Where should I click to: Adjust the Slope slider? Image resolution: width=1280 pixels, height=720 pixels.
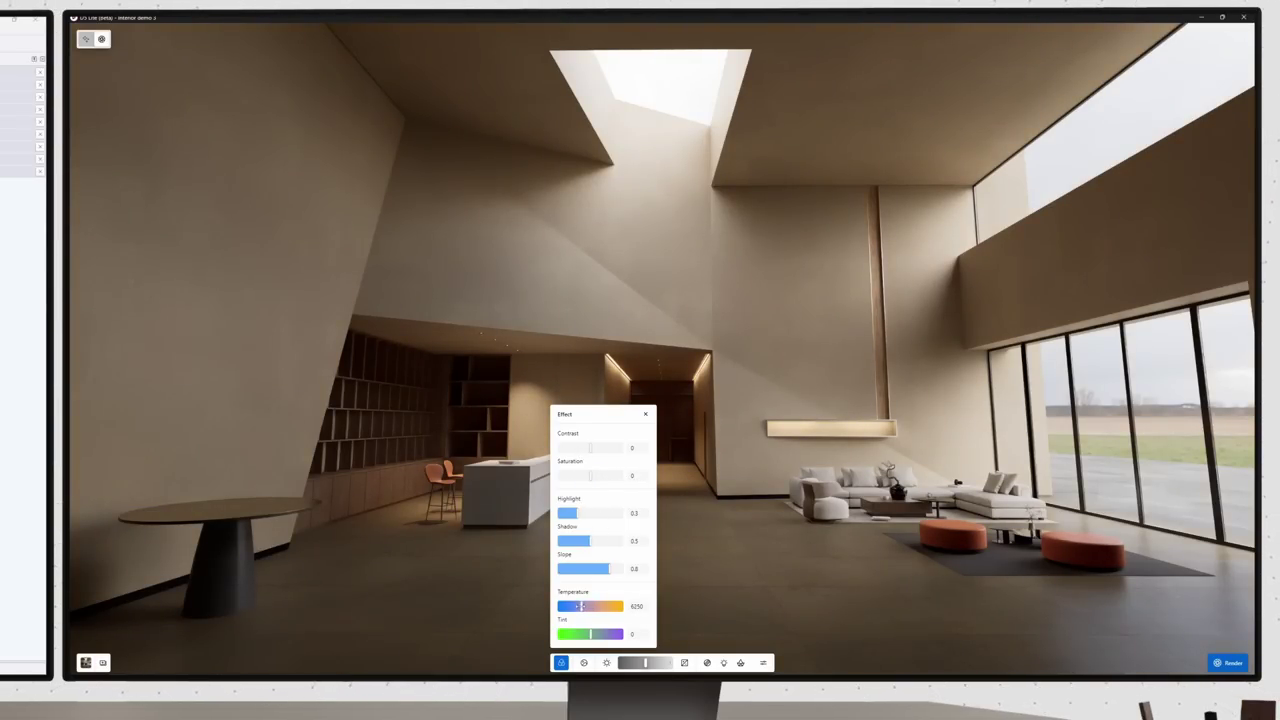point(590,569)
